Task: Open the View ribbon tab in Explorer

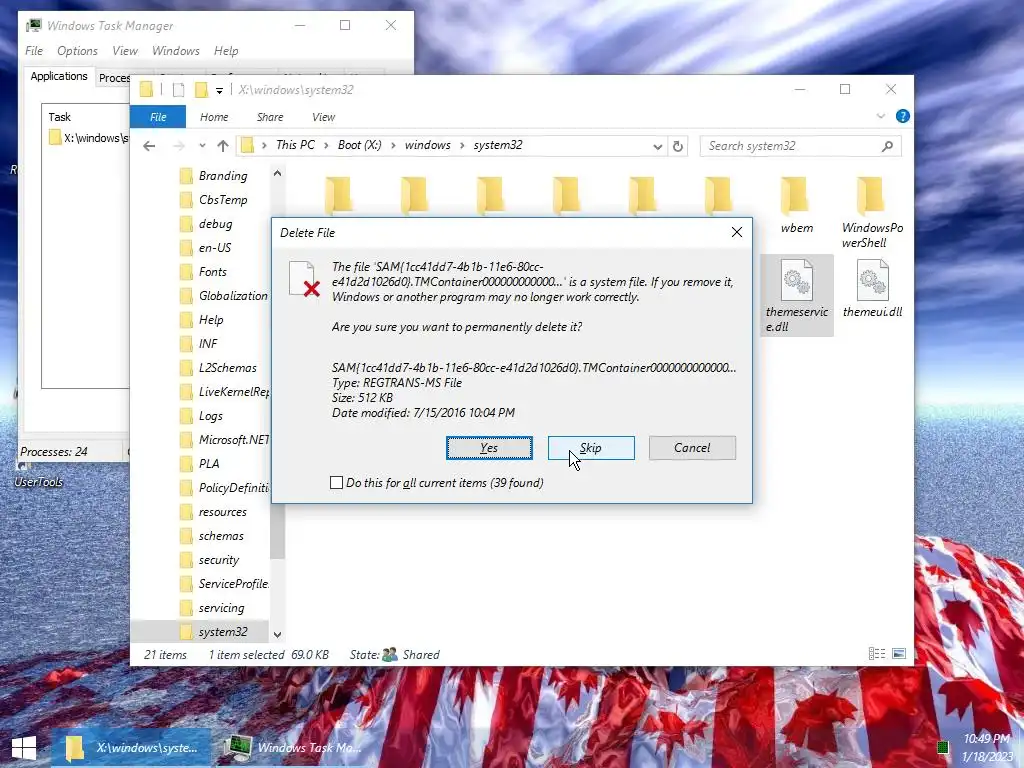Action: (x=323, y=117)
